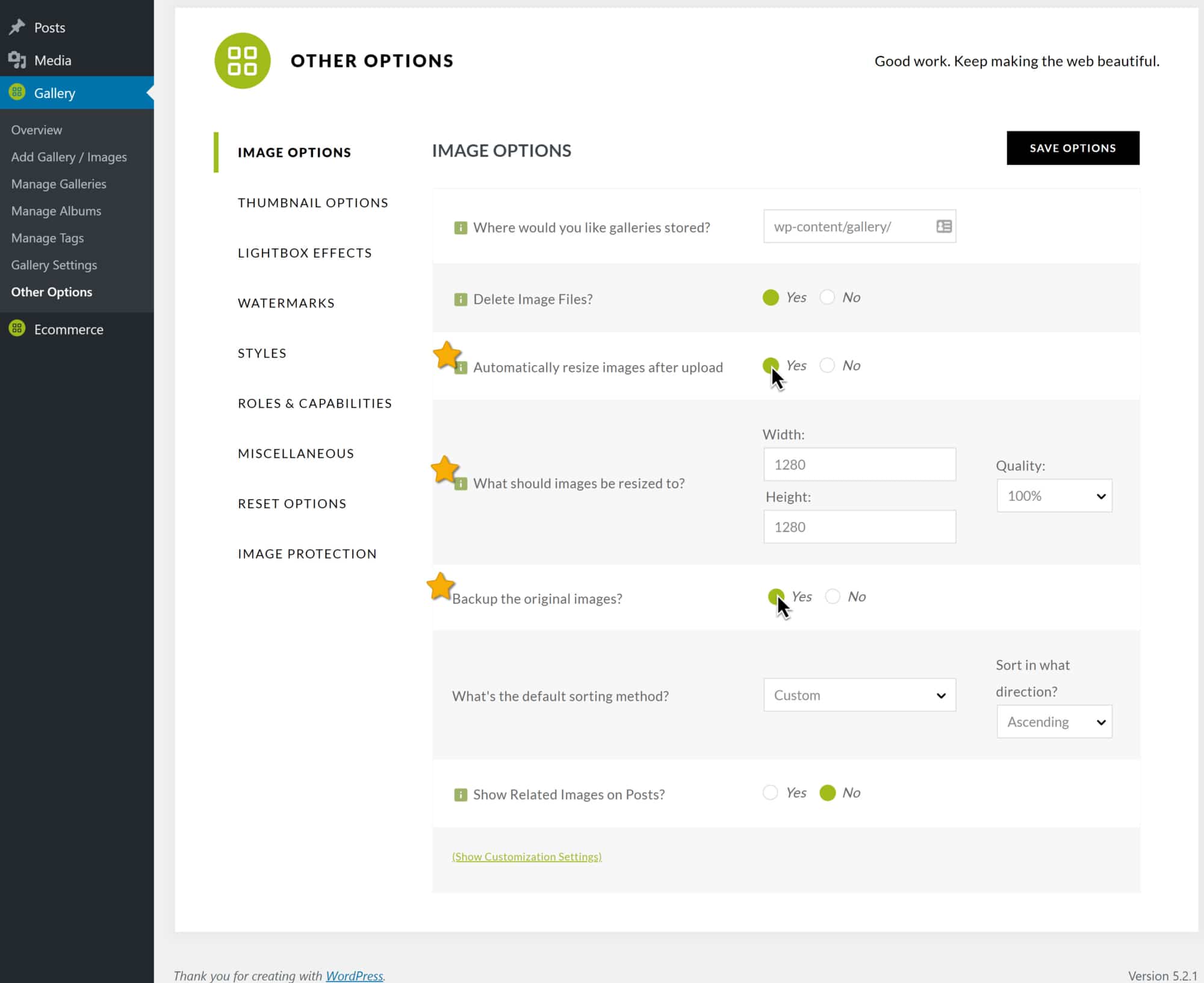Click the Other Options green logo icon

coord(243,61)
